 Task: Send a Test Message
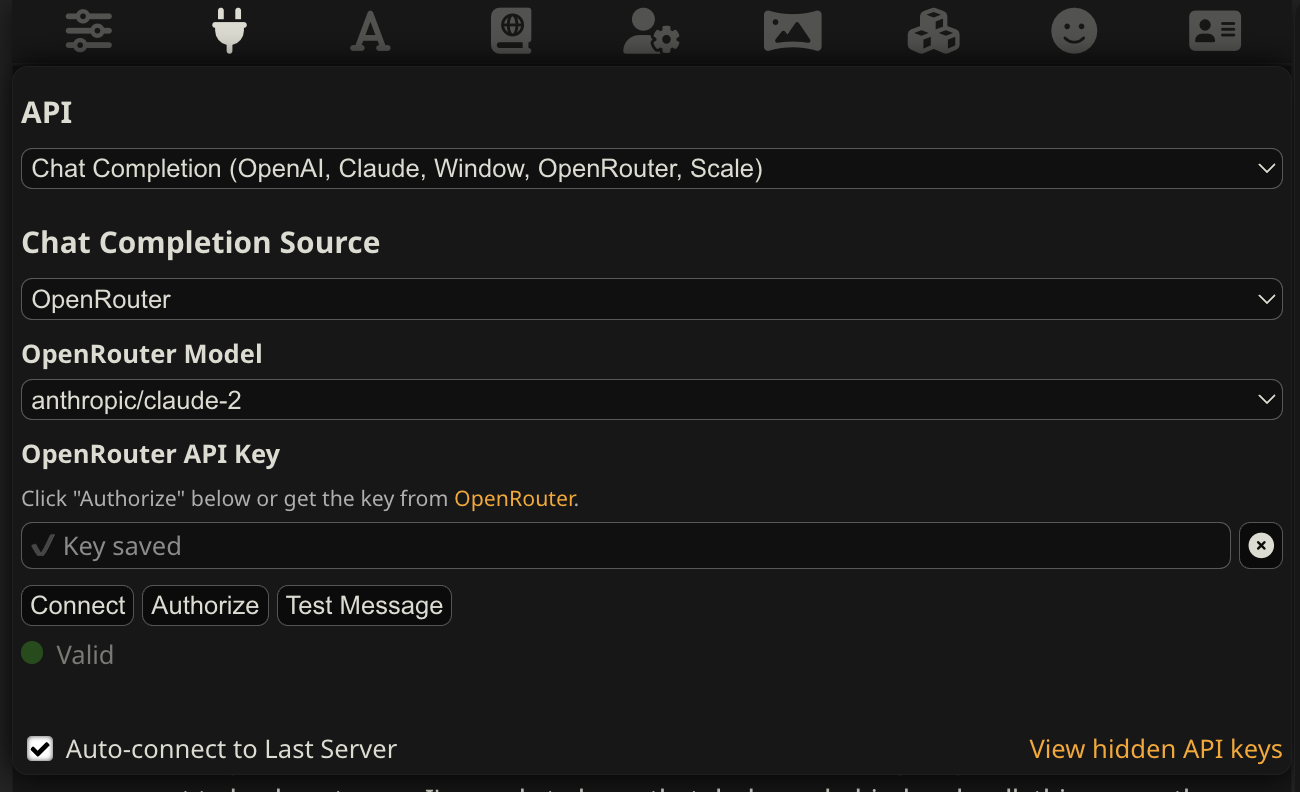(364, 605)
